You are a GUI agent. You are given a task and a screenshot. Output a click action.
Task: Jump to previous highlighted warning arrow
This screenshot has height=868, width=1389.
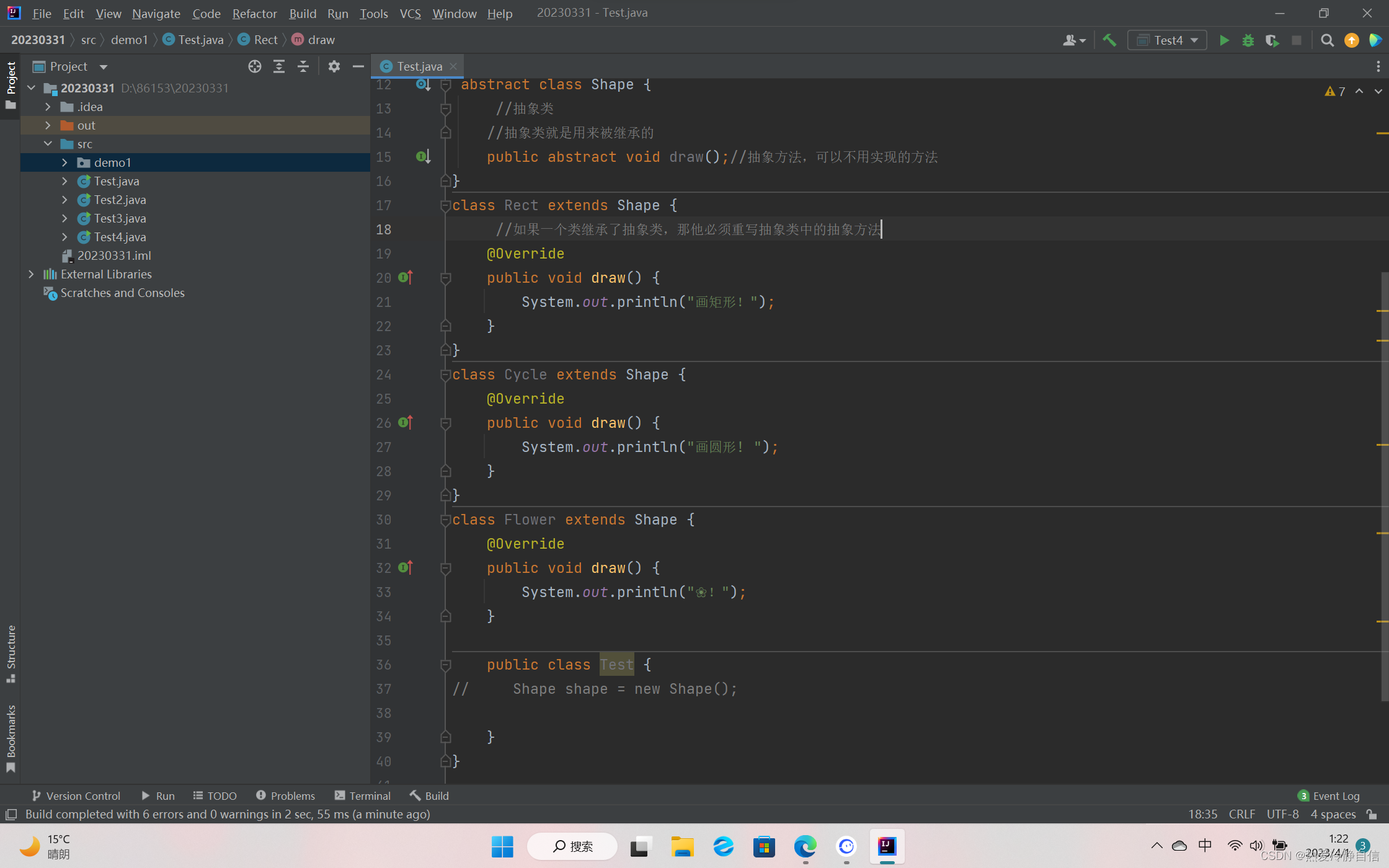point(1359,91)
